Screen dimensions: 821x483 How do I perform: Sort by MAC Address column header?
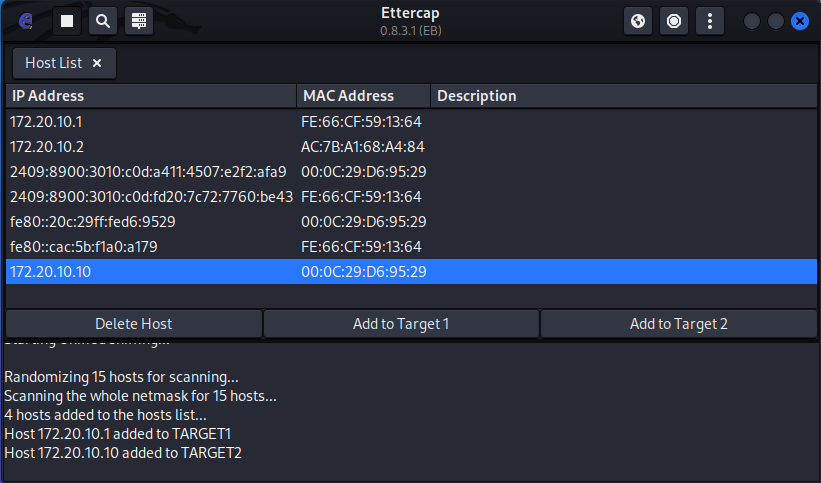tap(363, 96)
